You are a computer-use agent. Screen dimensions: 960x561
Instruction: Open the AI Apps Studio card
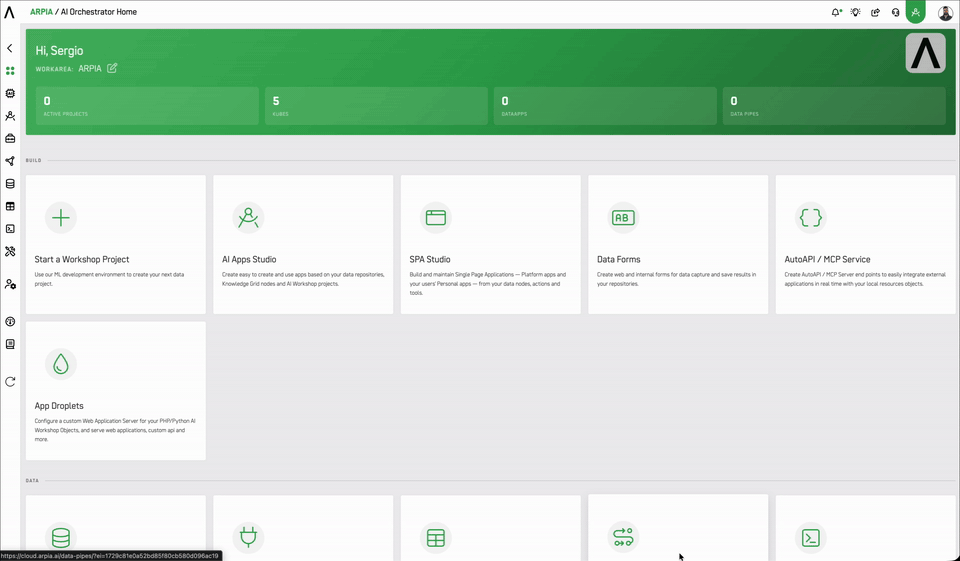point(303,245)
